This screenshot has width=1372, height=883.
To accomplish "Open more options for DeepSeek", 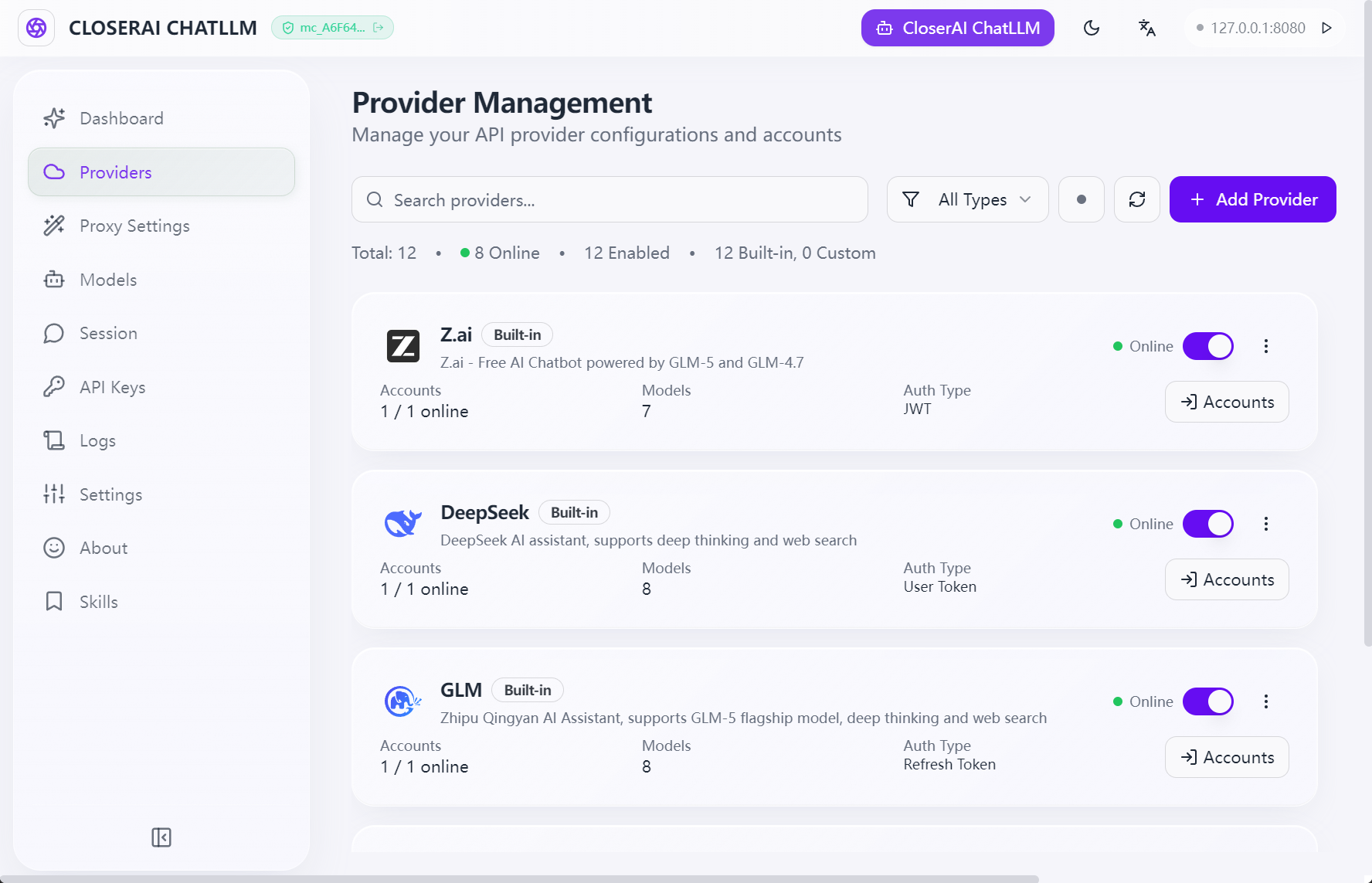I will coord(1266,524).
